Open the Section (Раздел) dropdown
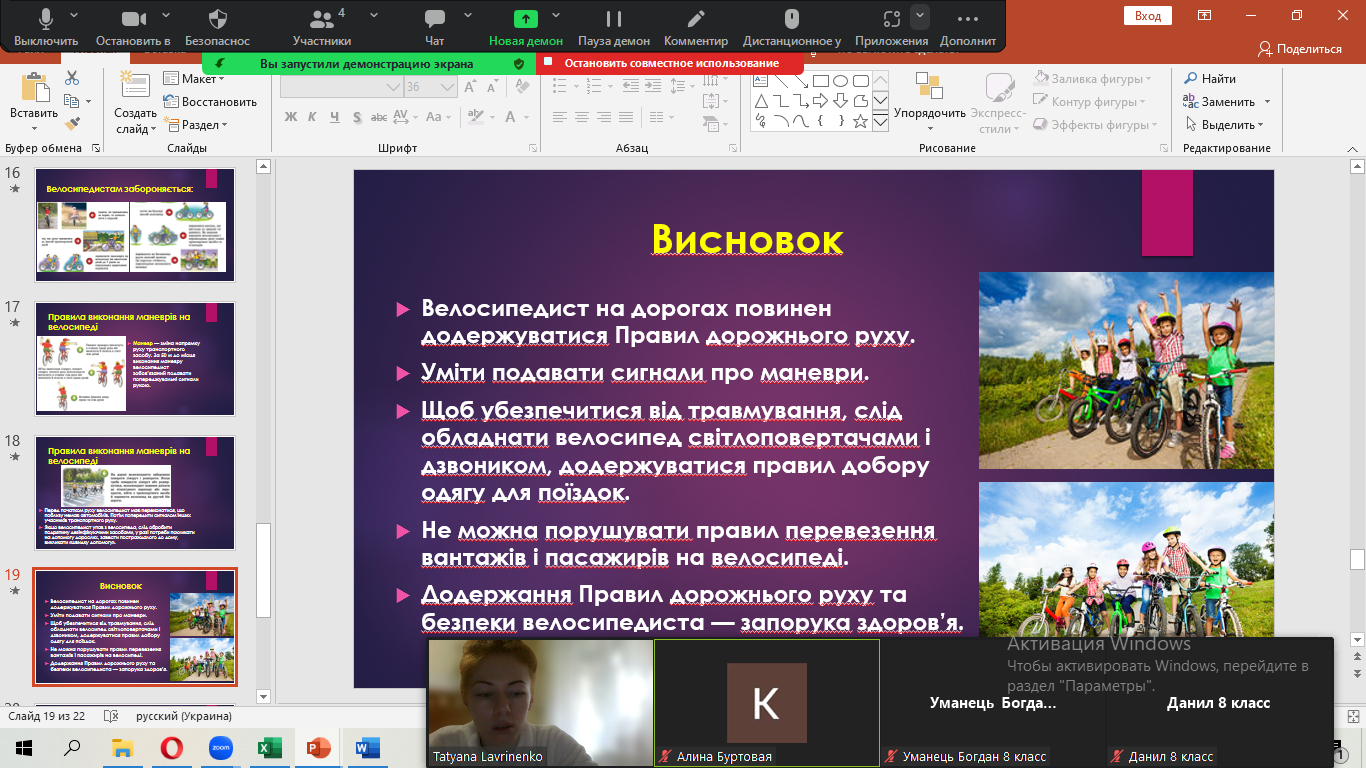This screenshot has width=1366, height=768. (197, 125)
